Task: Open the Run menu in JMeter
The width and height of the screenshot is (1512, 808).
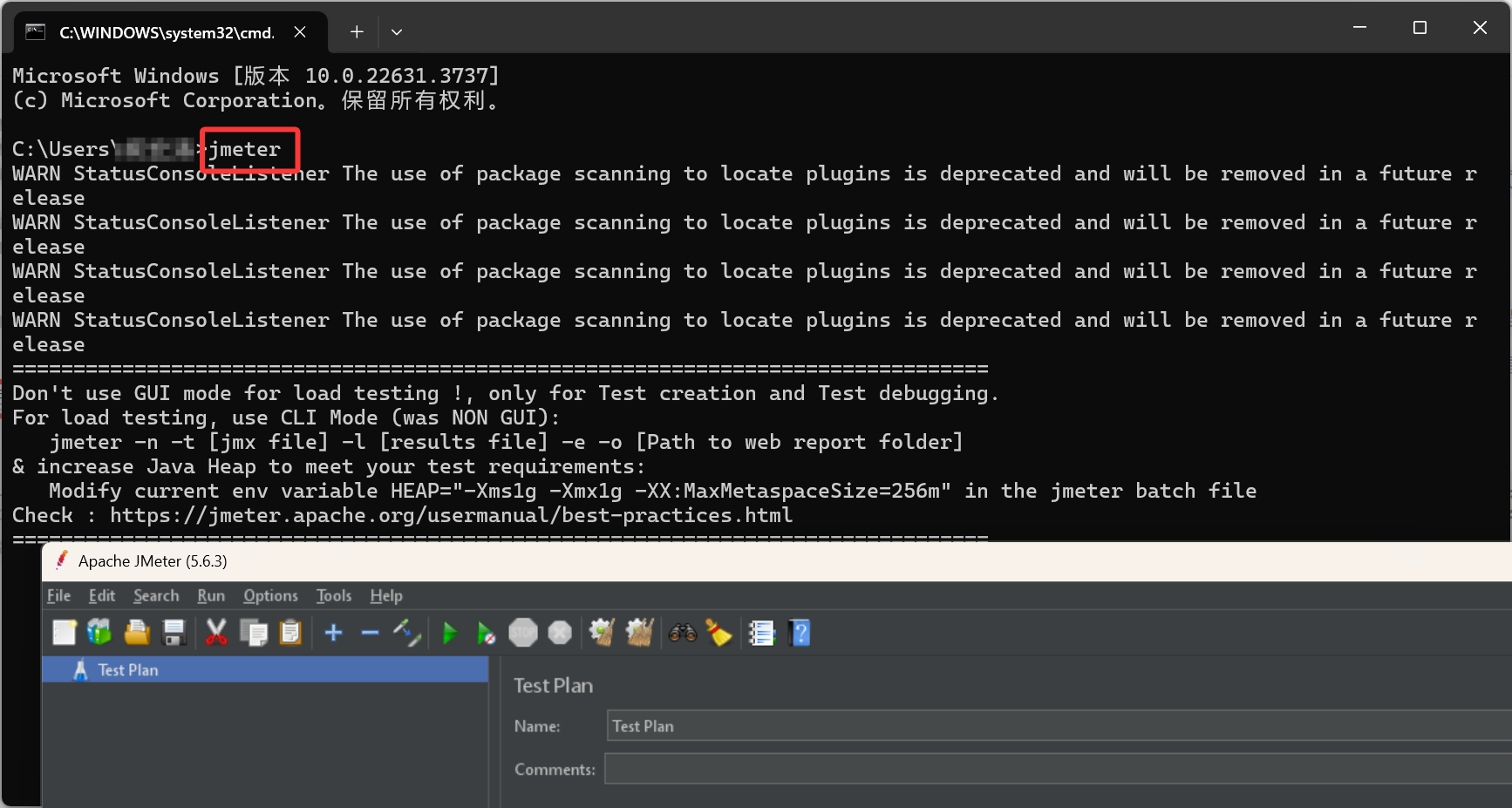Action: tap(211, 596)
